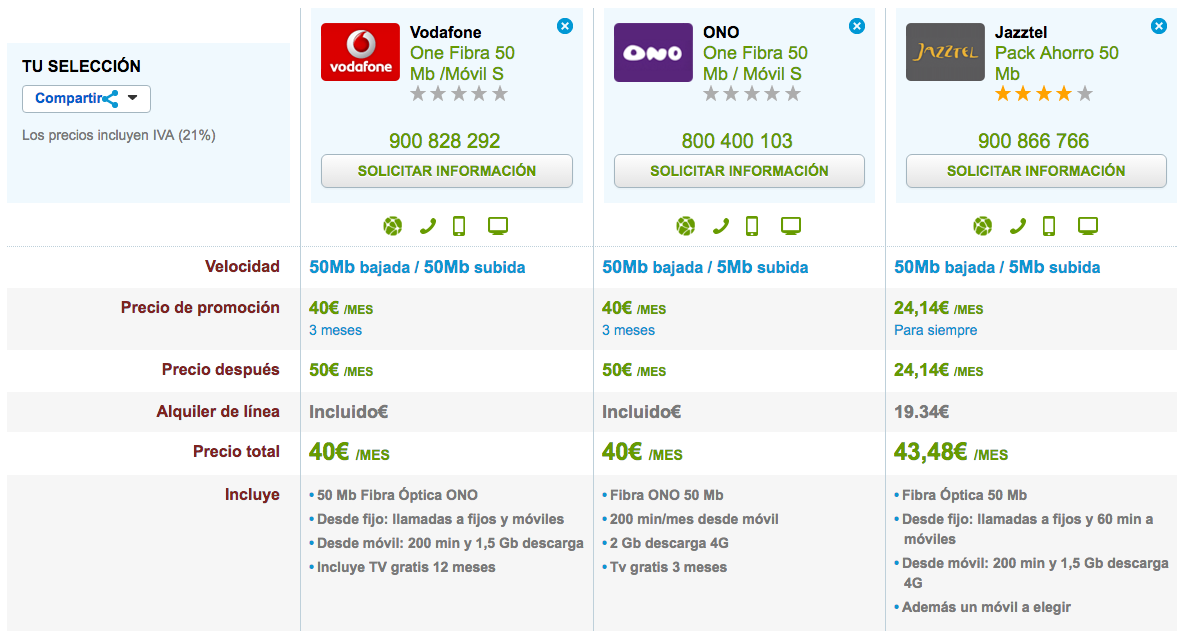This screenshot has width=1182, height=631.
Task: Click Vodafone's internet globe icon
Action: [393, 226]
